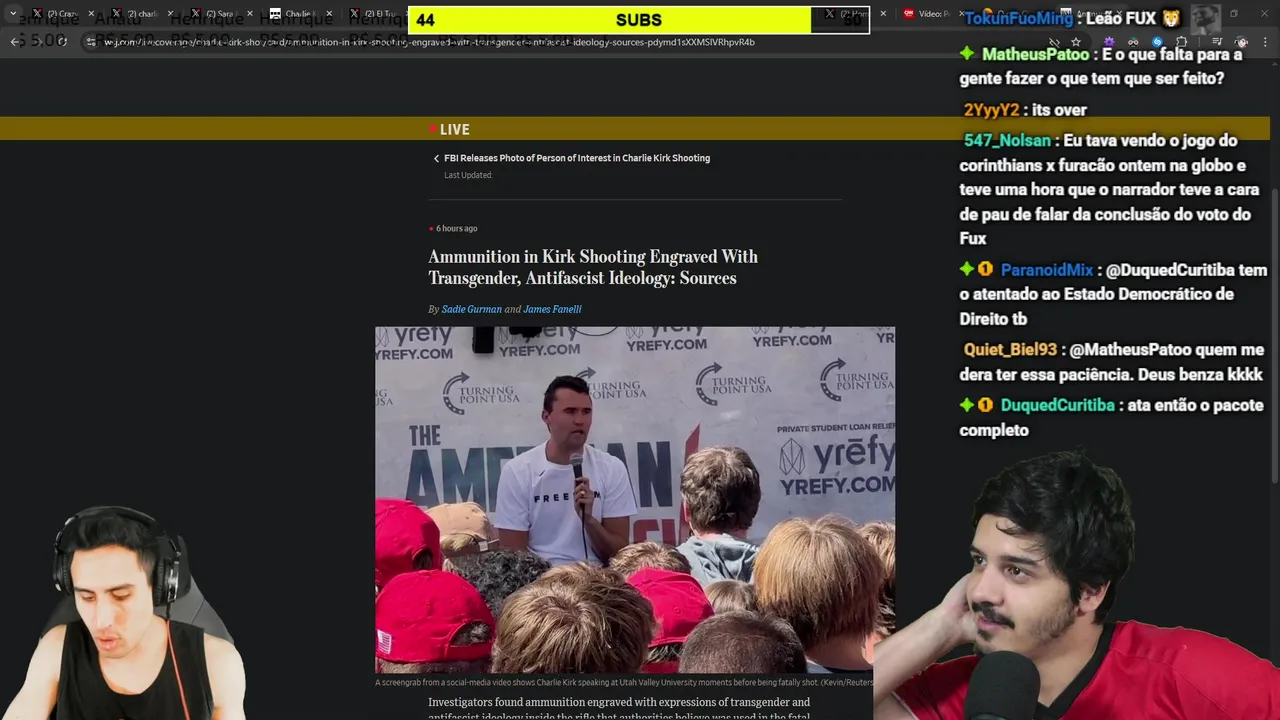Open author James Fanelli's profile link

tap(552, 309)
